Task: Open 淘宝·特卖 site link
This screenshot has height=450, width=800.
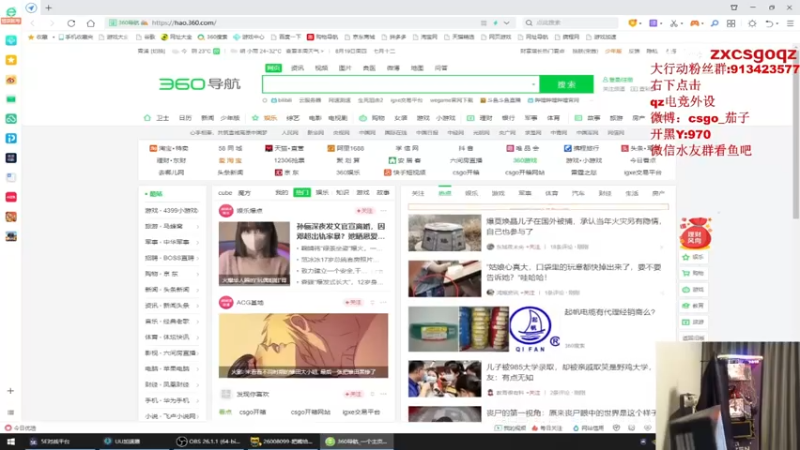Action: point(169,148)
